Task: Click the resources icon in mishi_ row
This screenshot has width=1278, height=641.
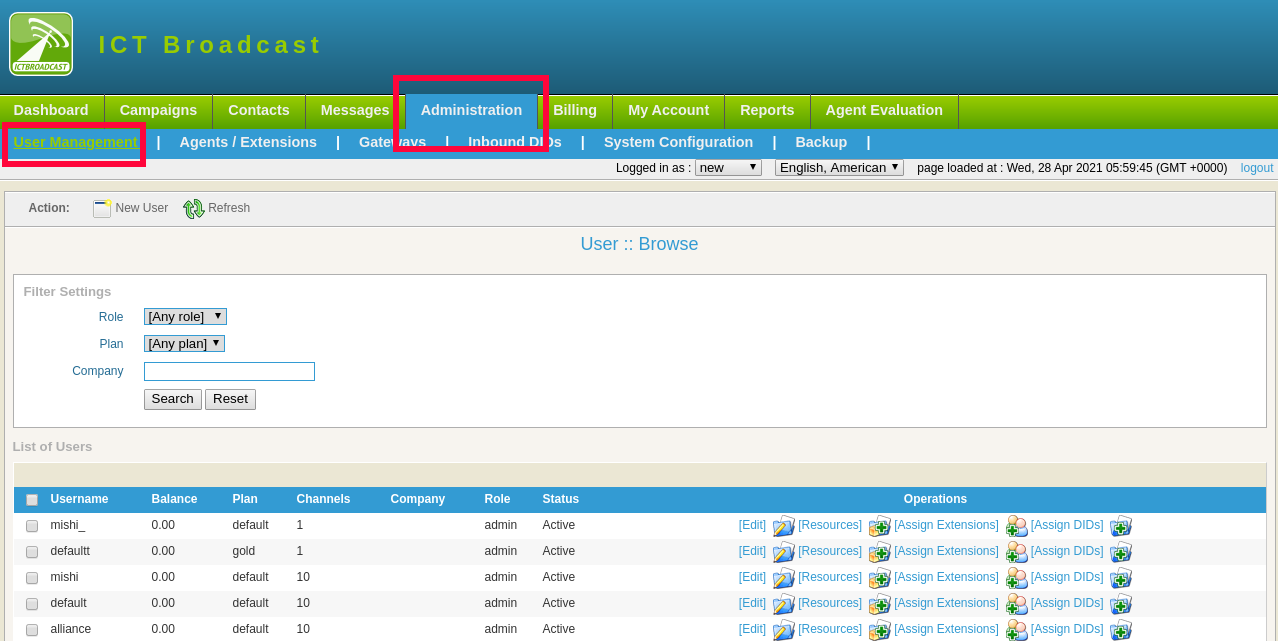Action: click(x=879, y=526)
